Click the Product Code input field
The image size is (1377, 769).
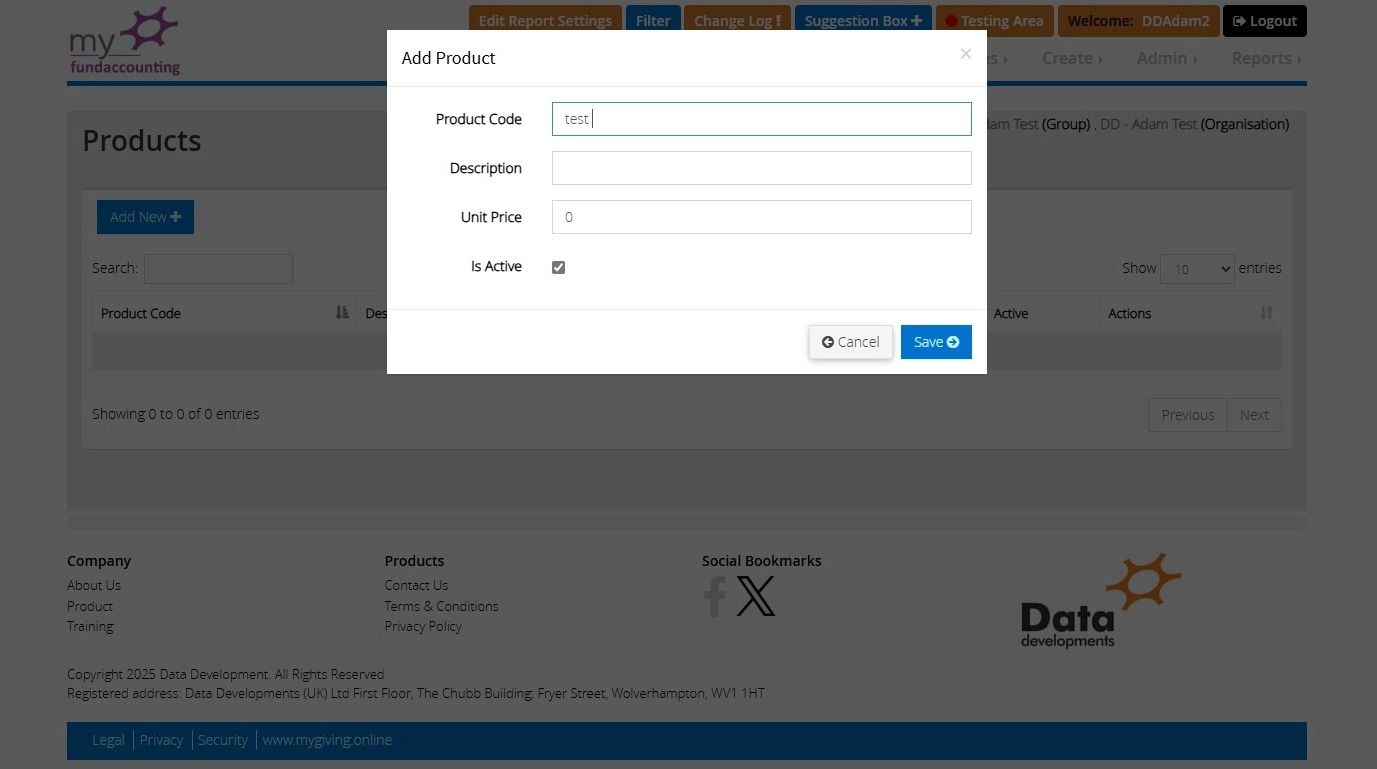tap(761, 119)
